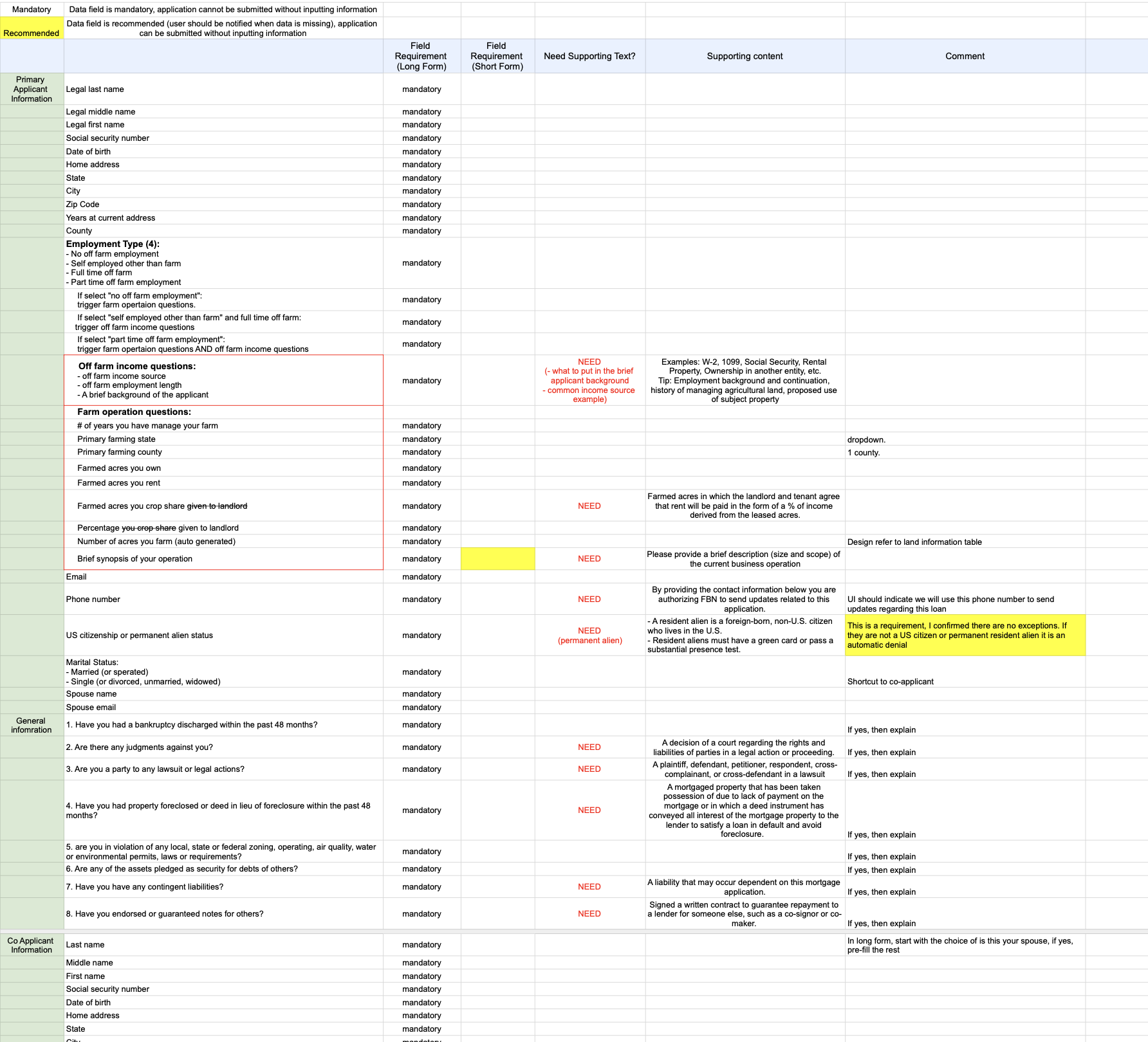Click the 'Years at current address' cell
The image size is (1148, 1042).
point(223,218)
